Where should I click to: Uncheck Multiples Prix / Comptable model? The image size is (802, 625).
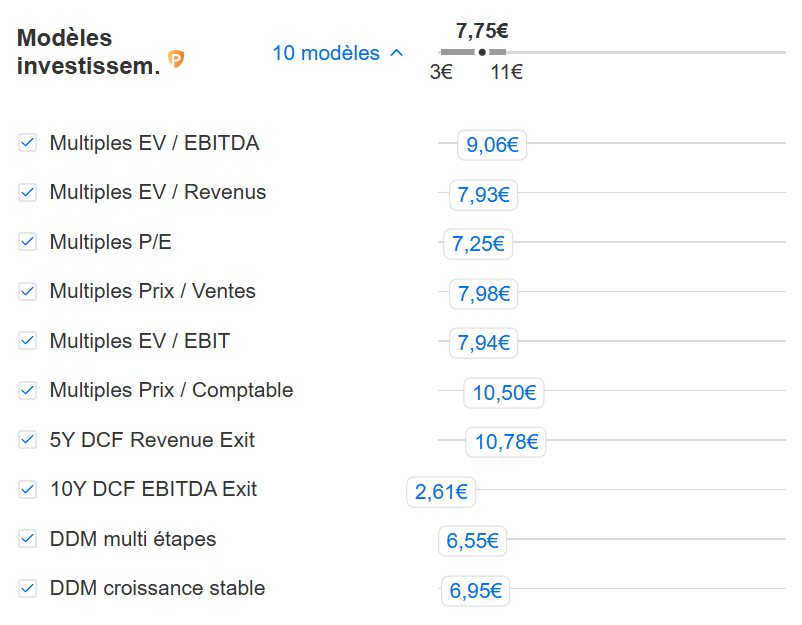(28, 390)
